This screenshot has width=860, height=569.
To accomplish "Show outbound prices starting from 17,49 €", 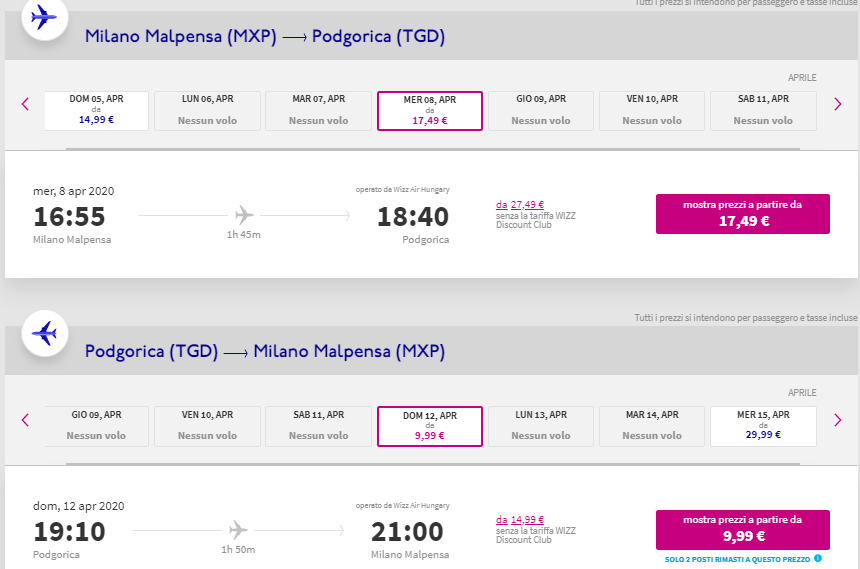I will click(742, 213).
